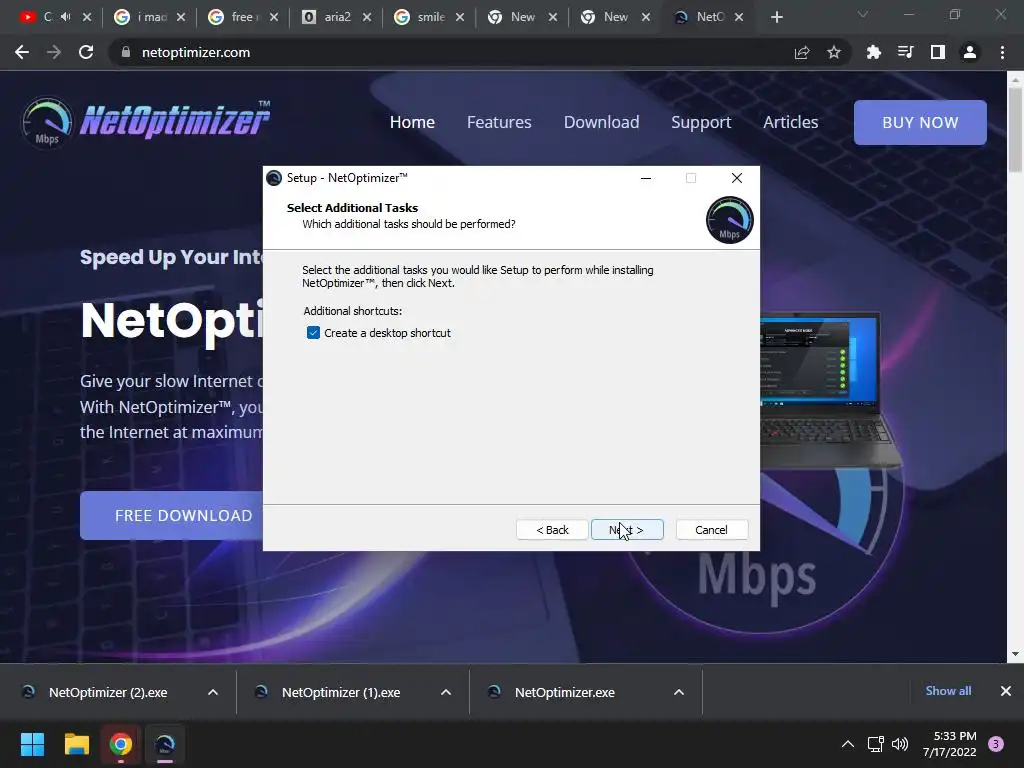Click the Setup title bar app icon
Viewport: 1024px width, 768px height.
(274, 178)
